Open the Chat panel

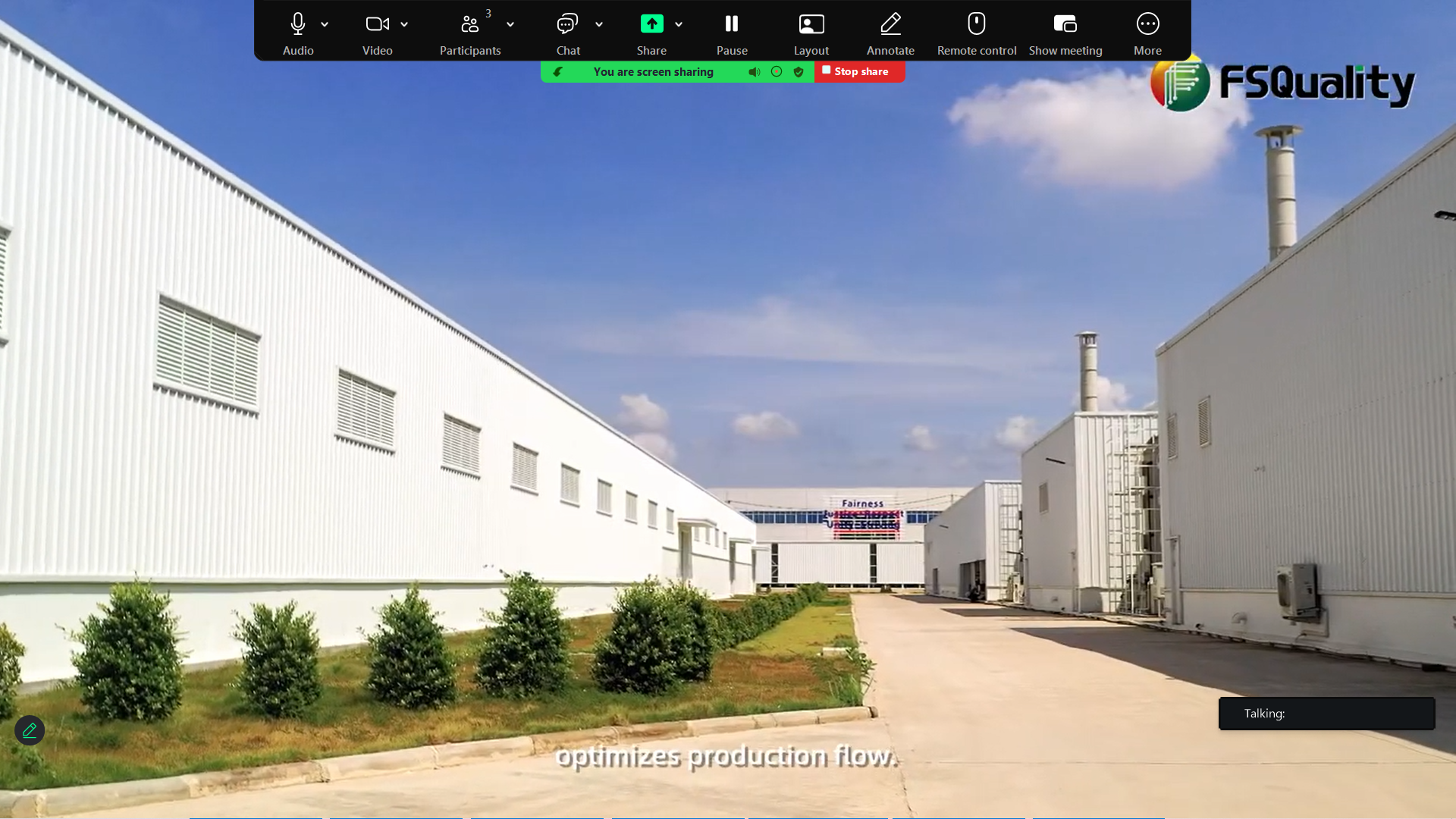pyautogui.click(x=567, y=25)
